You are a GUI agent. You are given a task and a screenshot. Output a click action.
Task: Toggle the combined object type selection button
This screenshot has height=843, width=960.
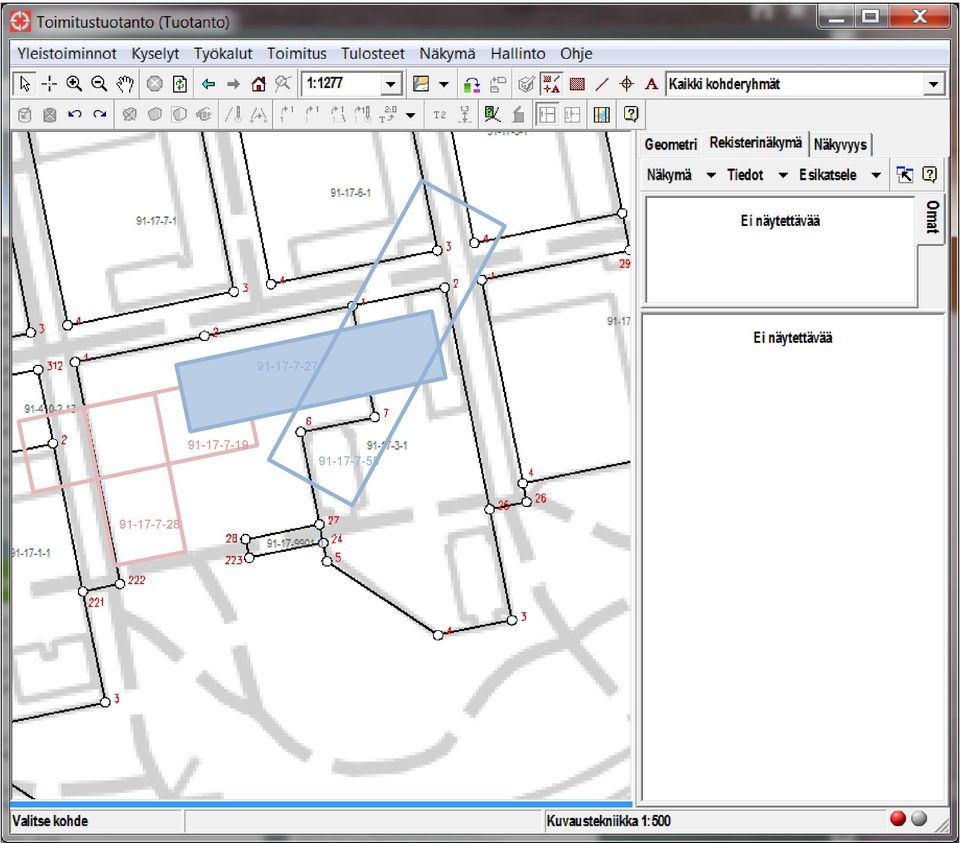pyautogui.click(x=551, y=84)
